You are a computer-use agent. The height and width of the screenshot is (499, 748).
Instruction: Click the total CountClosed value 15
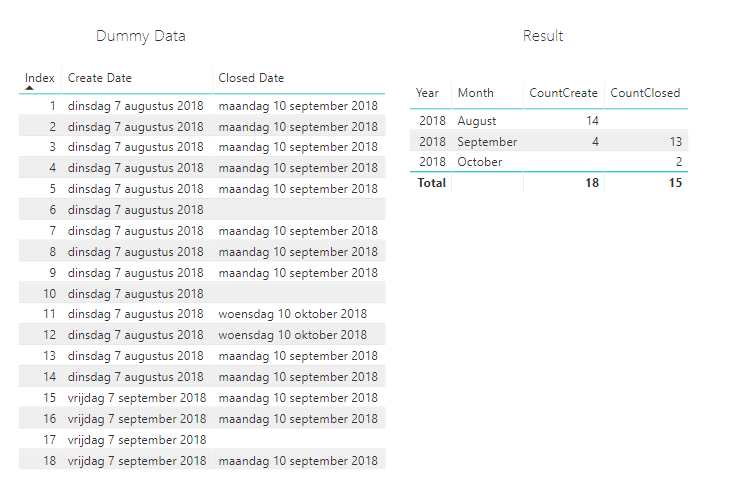pyautogui.click(x=675, y=183)
